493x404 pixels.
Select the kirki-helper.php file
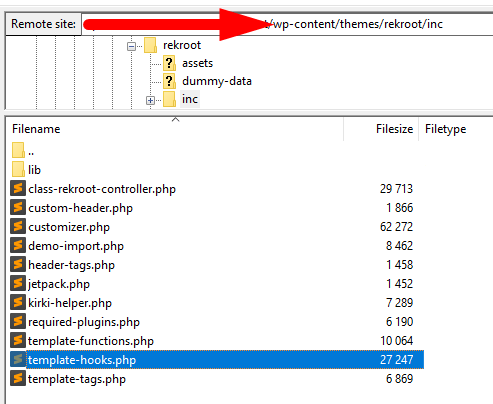70,303
